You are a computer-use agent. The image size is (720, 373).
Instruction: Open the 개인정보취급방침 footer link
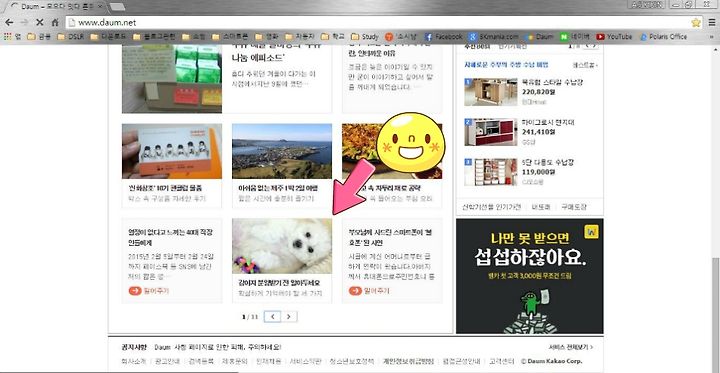tap(409, 361)
